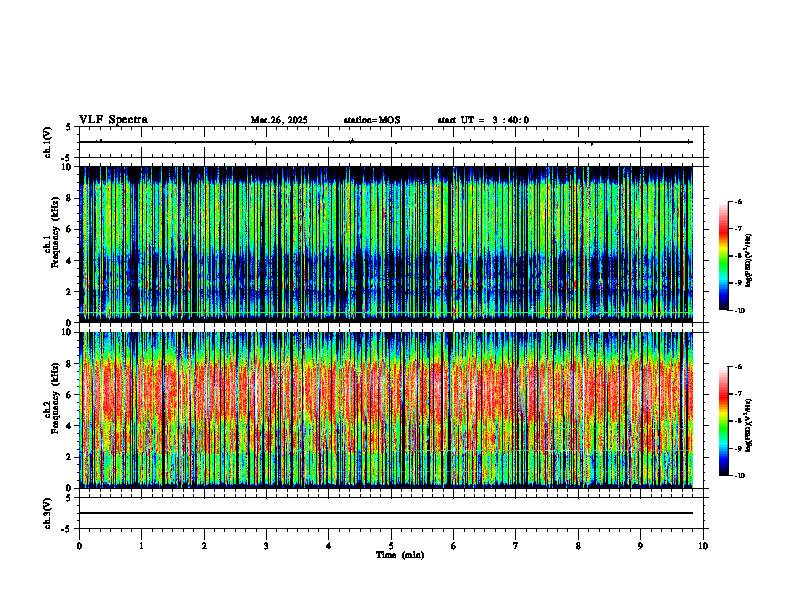Click time axis tick label "6"
Image resolution: width=792 pixels, height=612 pixels.
453,546
